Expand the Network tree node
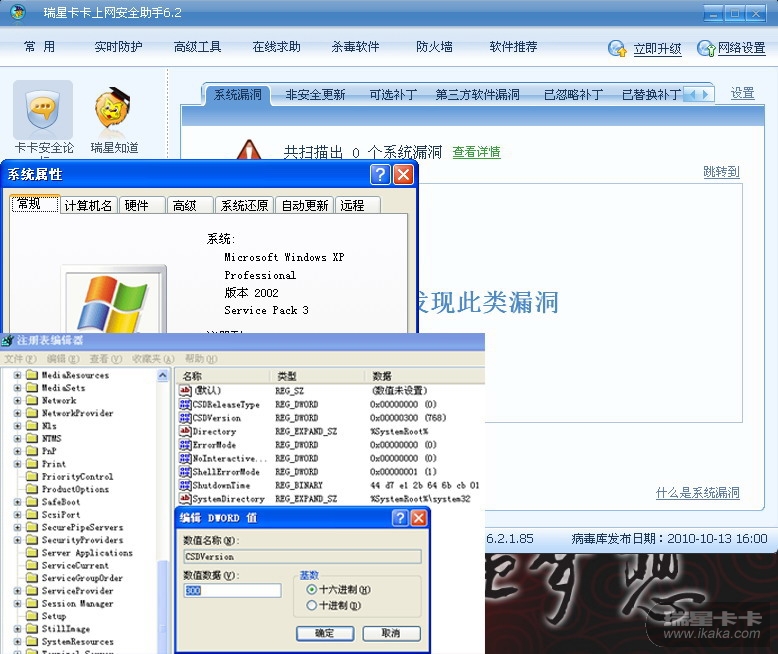778x654 pixels. 17,400
